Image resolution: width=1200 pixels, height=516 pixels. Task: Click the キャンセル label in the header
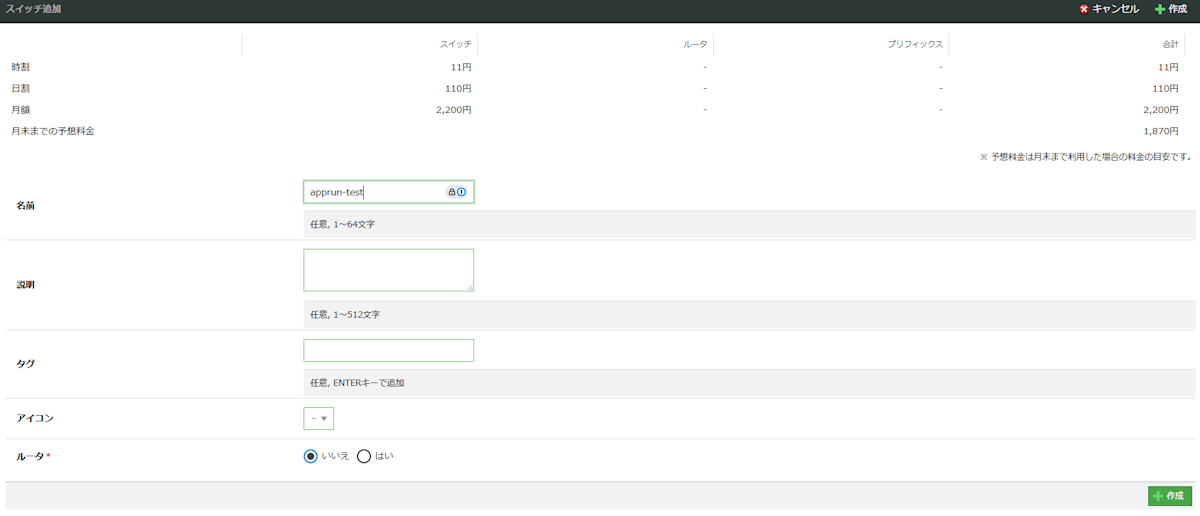click(1115, 9)
